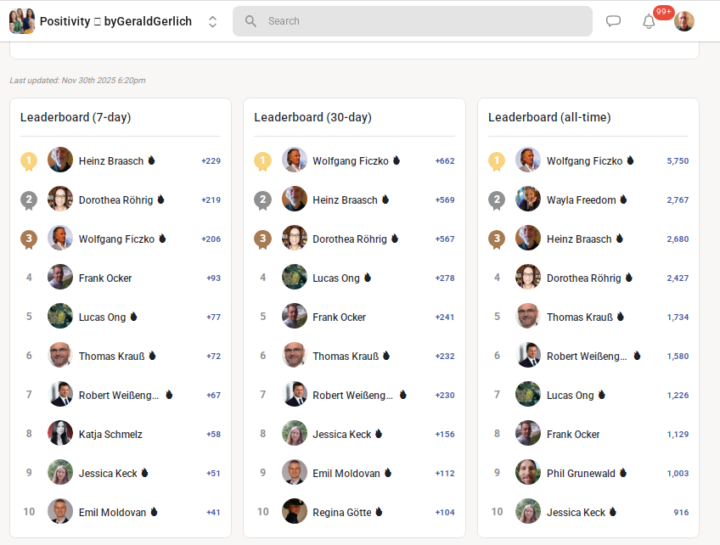Open Phil Grunewald profile name
Screen dimensions: 720x545
(581, 473)
